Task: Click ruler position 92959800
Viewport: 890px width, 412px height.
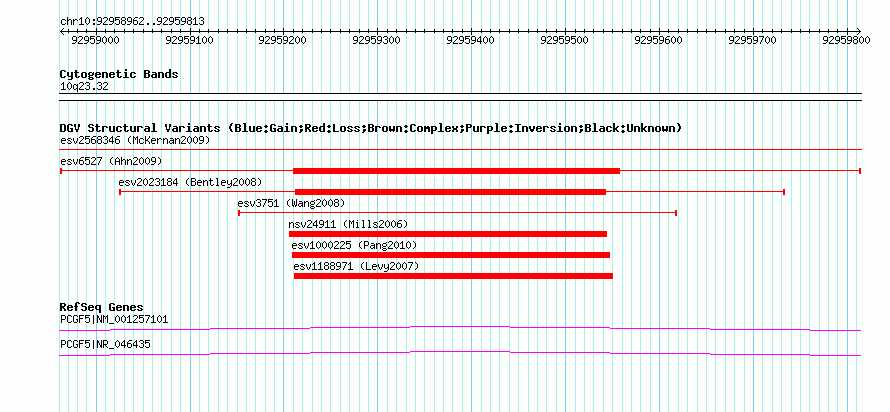Action: (846, 40)
